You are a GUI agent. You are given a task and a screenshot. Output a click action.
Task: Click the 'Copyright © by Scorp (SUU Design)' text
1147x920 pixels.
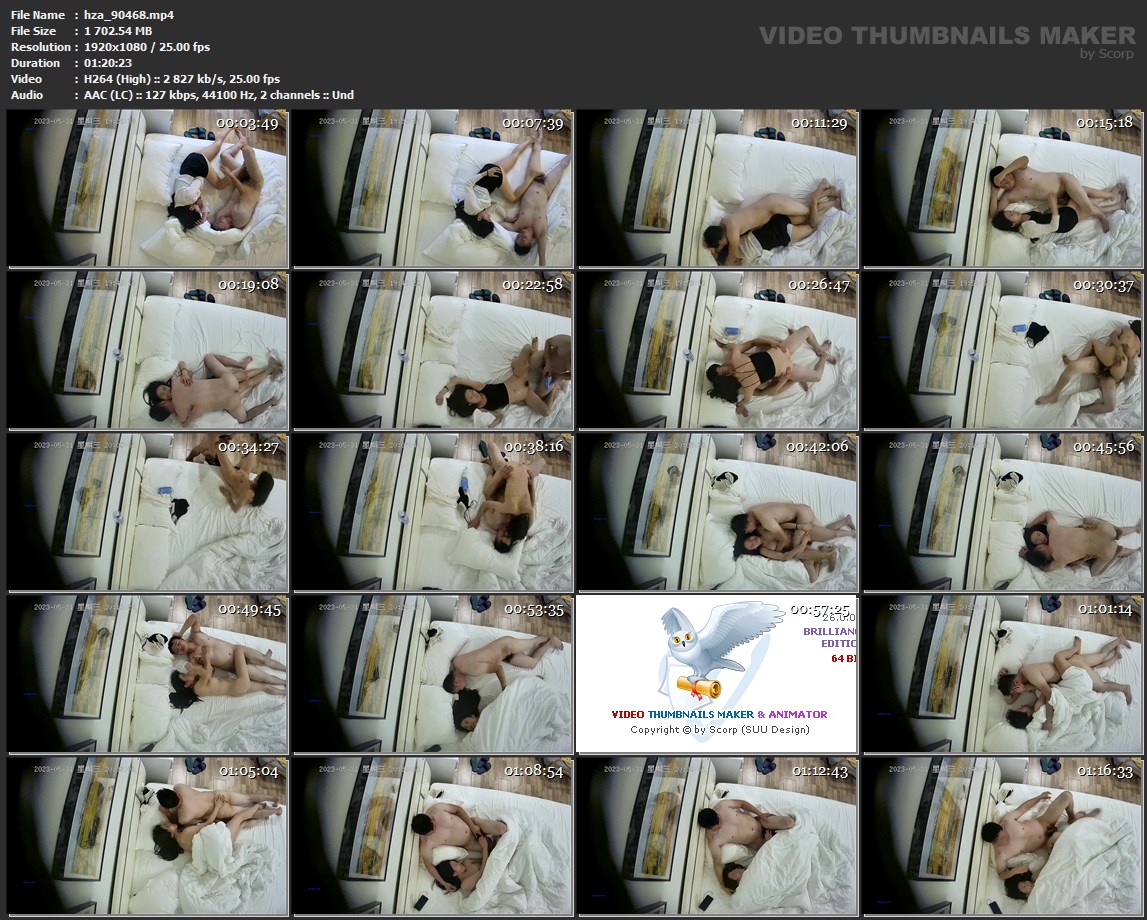pyautogui.click(x=720, y=729)
